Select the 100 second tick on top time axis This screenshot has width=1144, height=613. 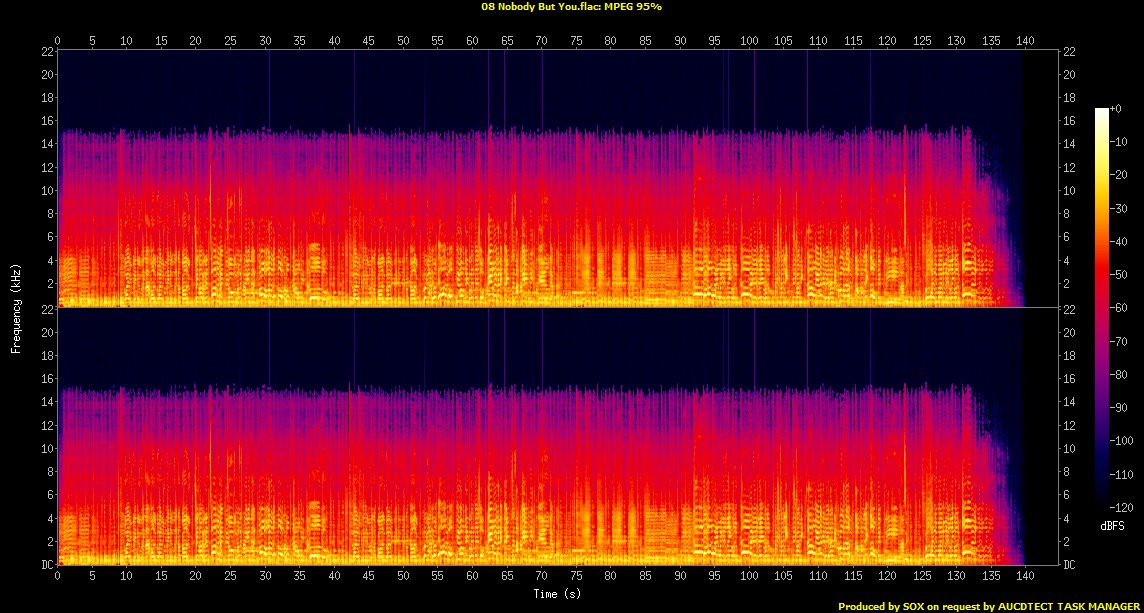pyautogui.click(x=749, y=41)
